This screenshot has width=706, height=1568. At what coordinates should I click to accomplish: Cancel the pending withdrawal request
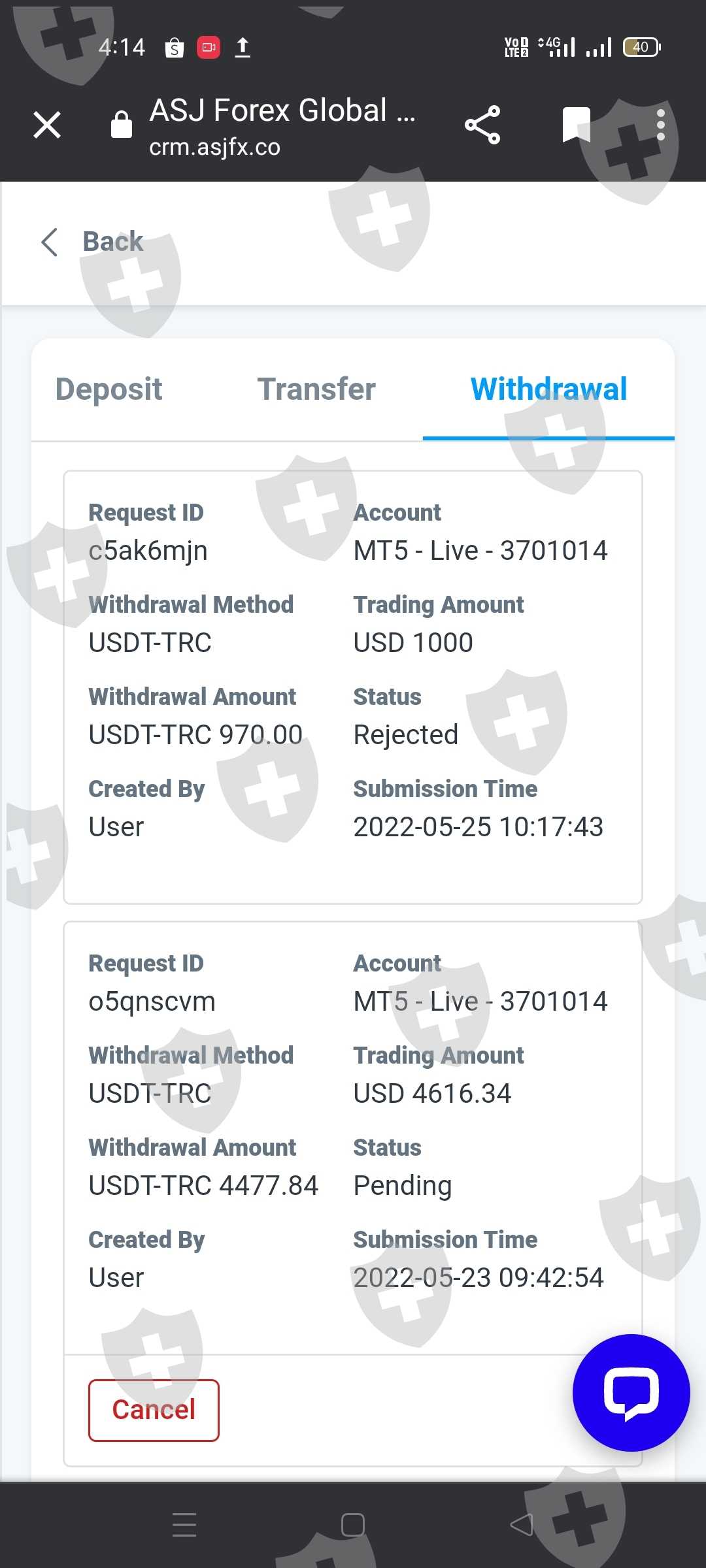154,1410
